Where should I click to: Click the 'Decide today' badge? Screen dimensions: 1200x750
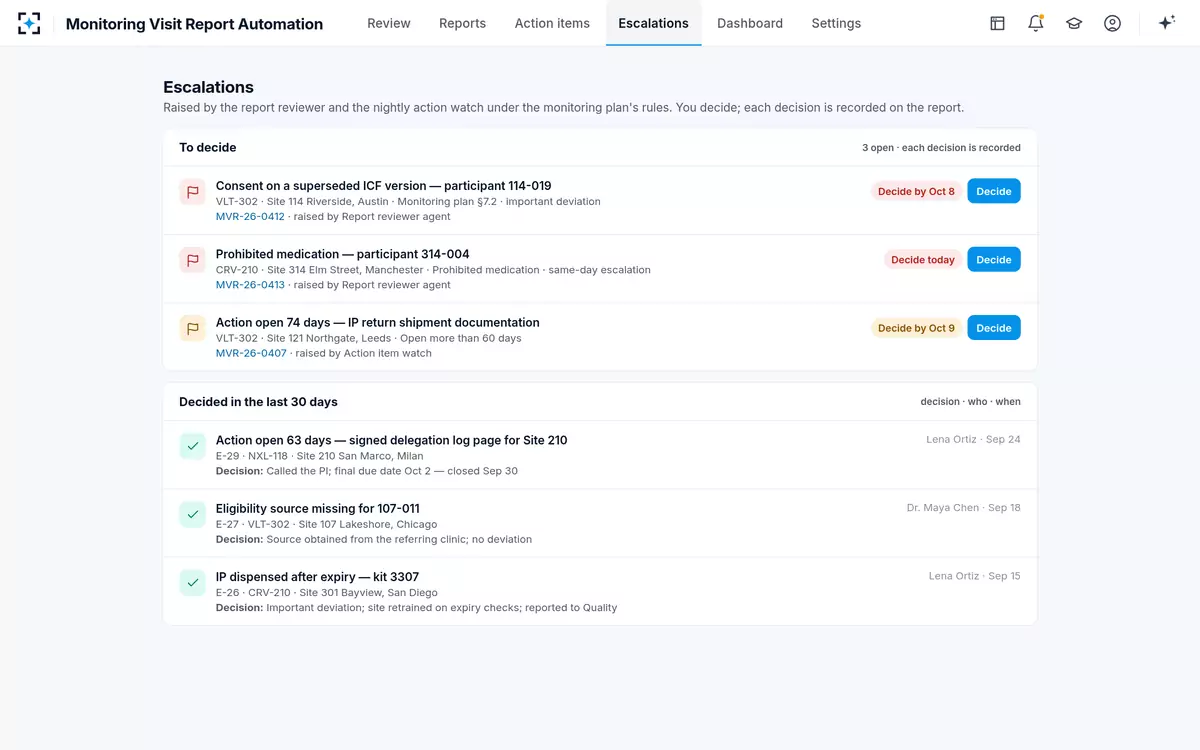(x=923, y=259)
